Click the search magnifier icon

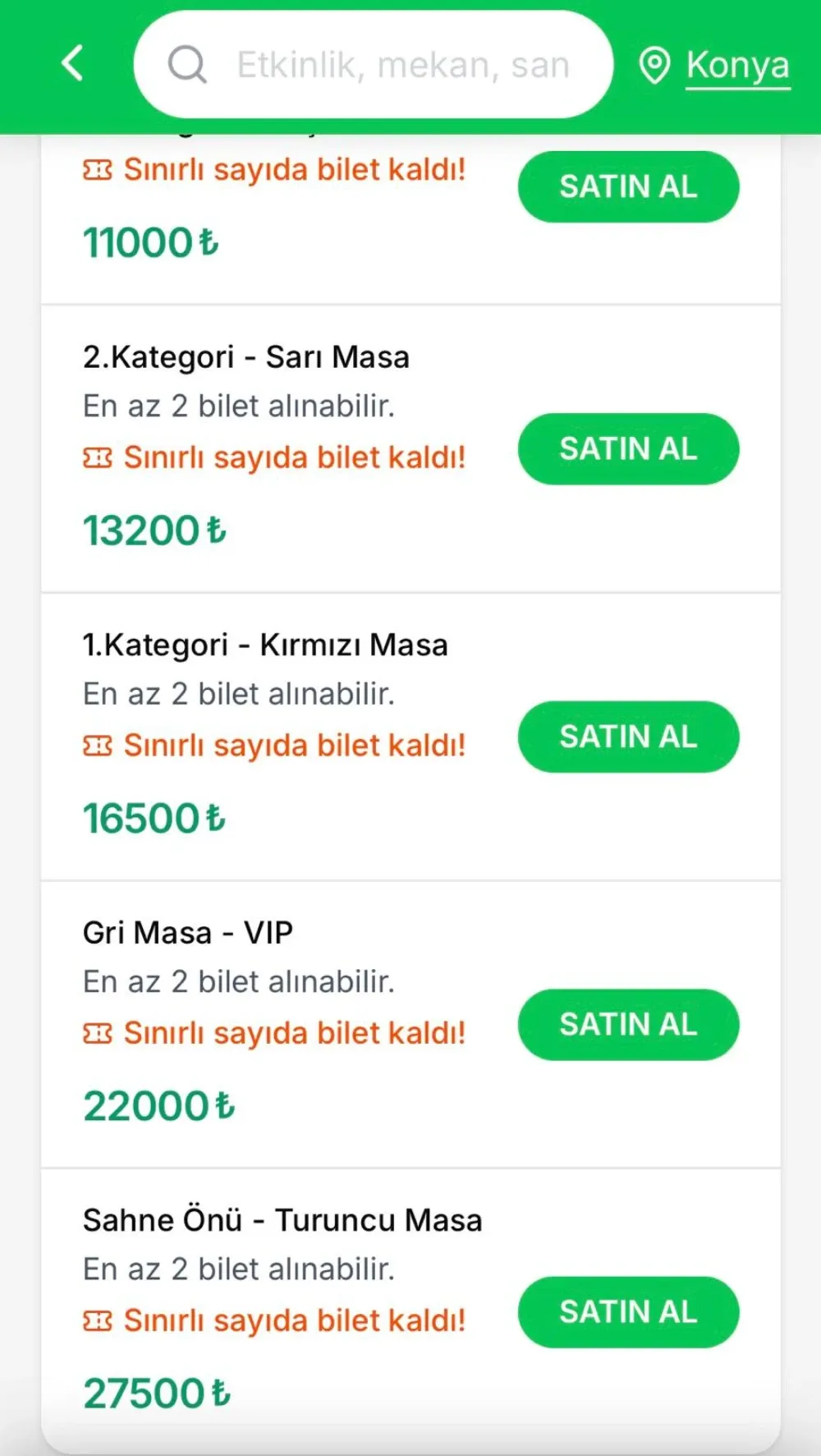tap(187, 64)
